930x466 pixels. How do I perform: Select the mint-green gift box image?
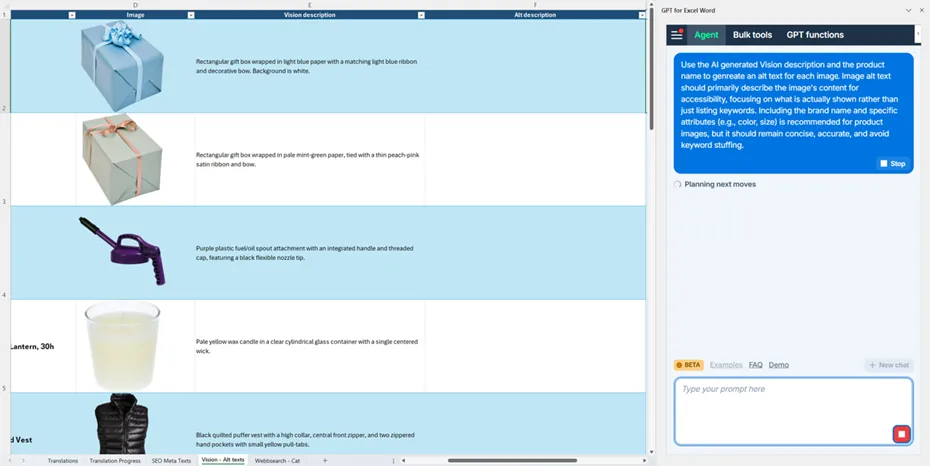click(122, 159)
